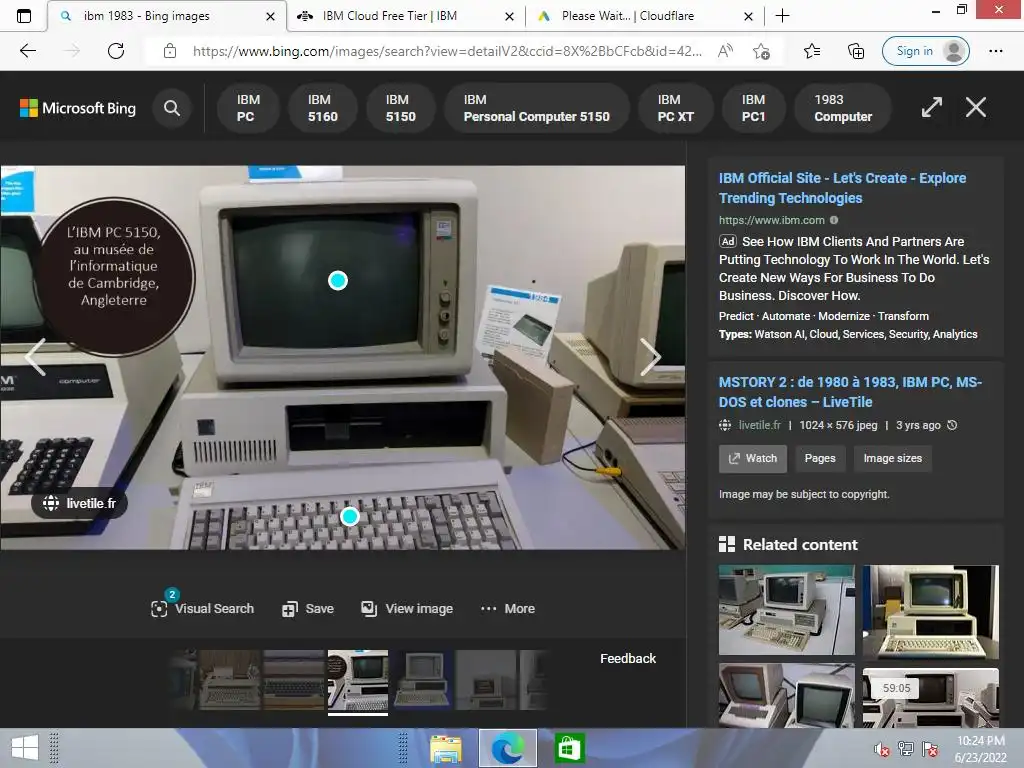Select the IBM 5150 suggestion chip
Viewport: 1024px width, 768px height.
[x=400, y=108]
